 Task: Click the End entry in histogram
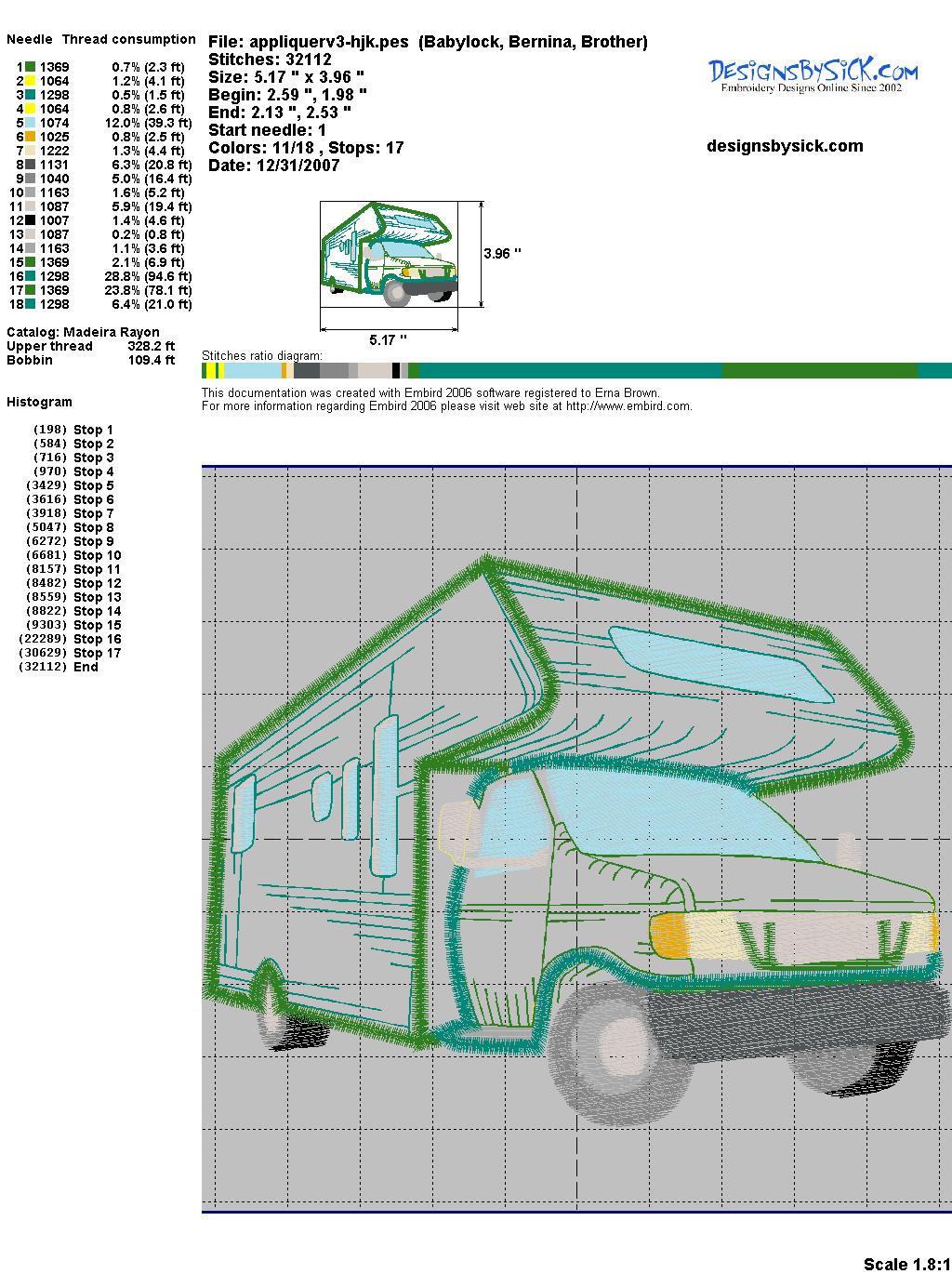(x=86, y=667)
